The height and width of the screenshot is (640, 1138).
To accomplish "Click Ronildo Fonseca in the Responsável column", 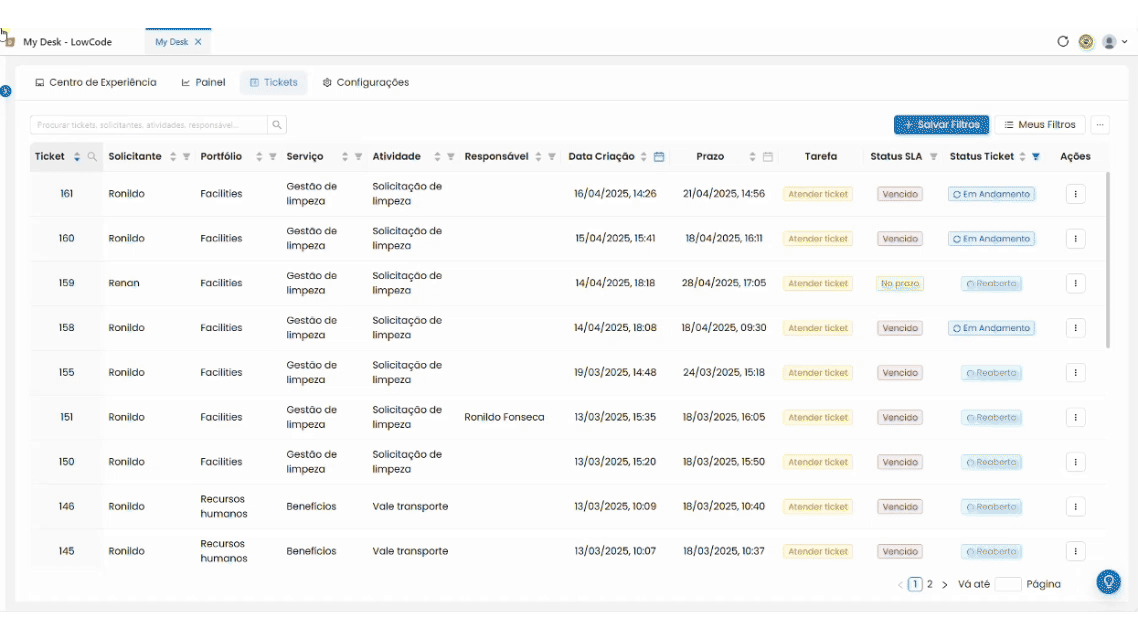I will (x=504, y=417).
